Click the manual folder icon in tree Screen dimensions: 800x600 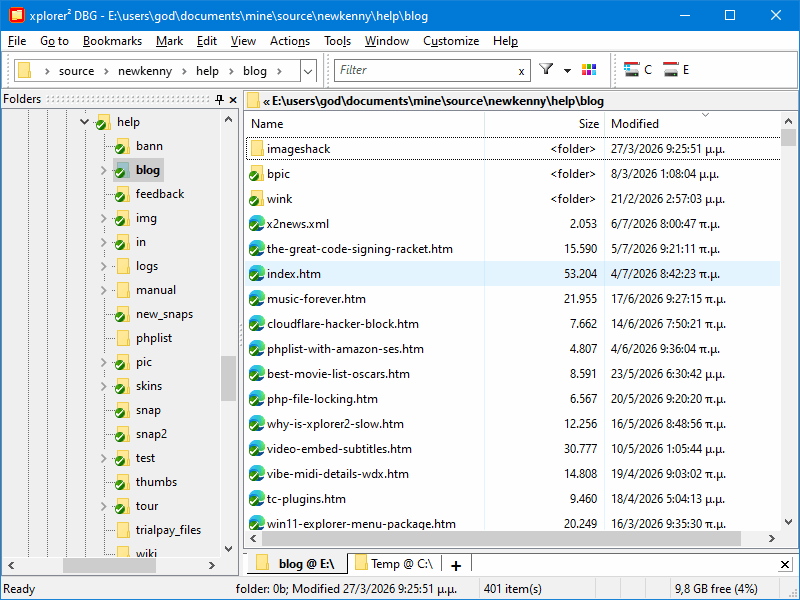(x=122, y=290)
